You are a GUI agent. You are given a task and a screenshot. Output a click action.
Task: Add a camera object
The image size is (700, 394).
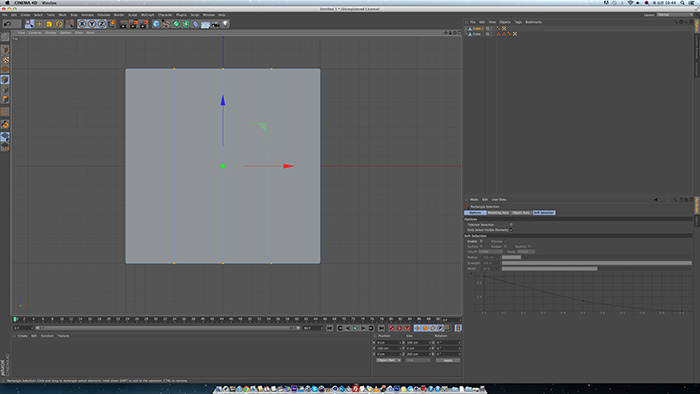(215, 24)
